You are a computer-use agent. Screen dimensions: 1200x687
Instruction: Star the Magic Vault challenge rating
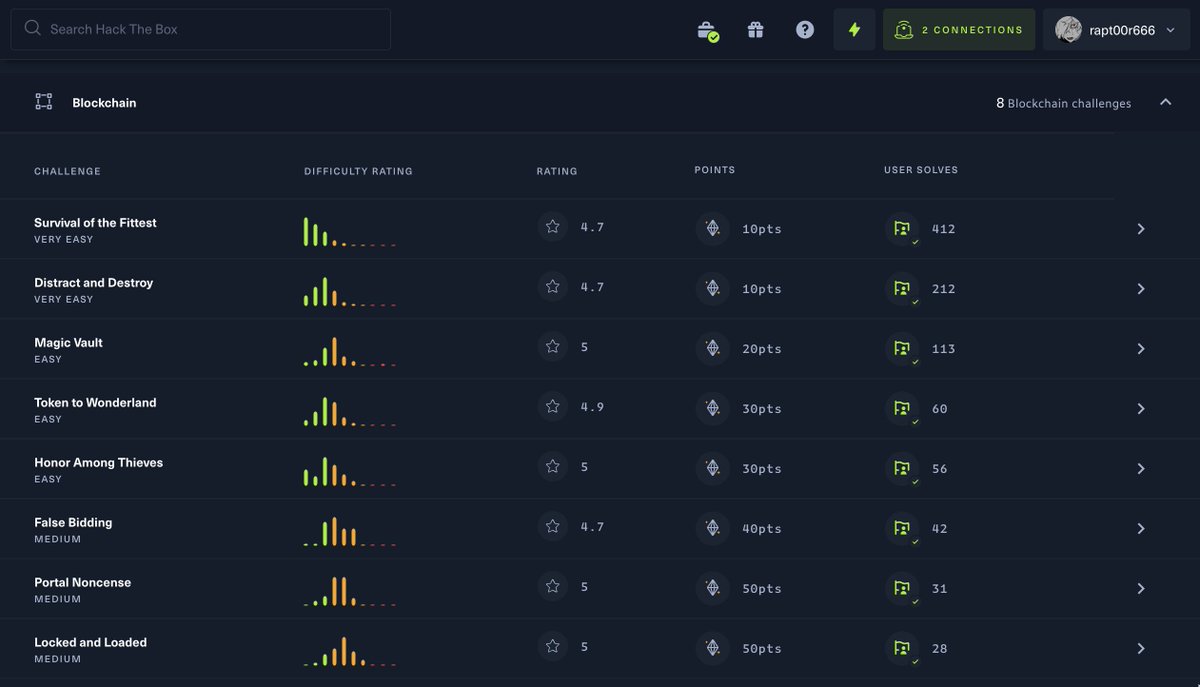[x=552, y=346]
